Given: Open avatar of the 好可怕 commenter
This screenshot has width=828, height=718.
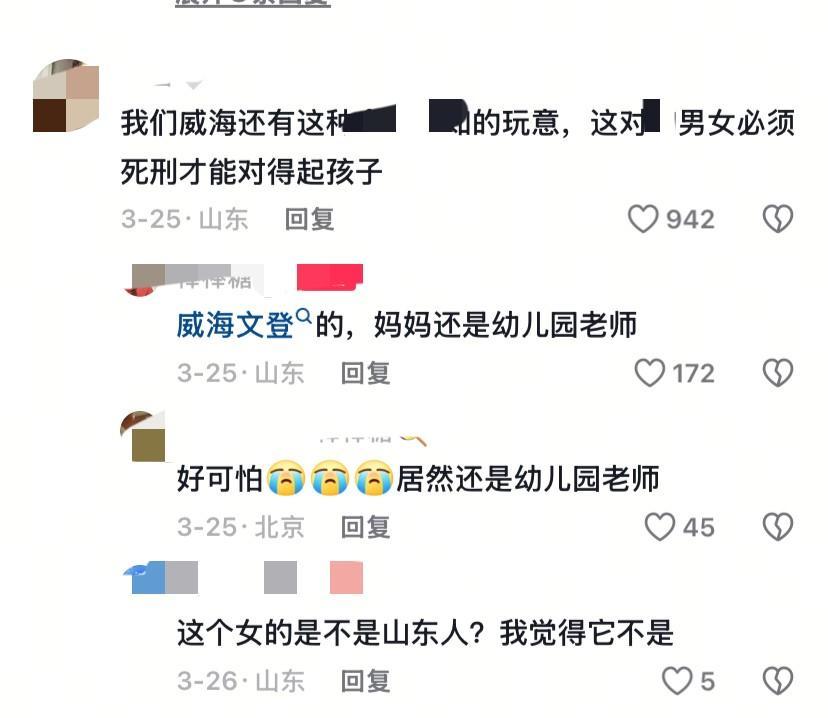Looking at the screenshot, I should pos(143,436).
